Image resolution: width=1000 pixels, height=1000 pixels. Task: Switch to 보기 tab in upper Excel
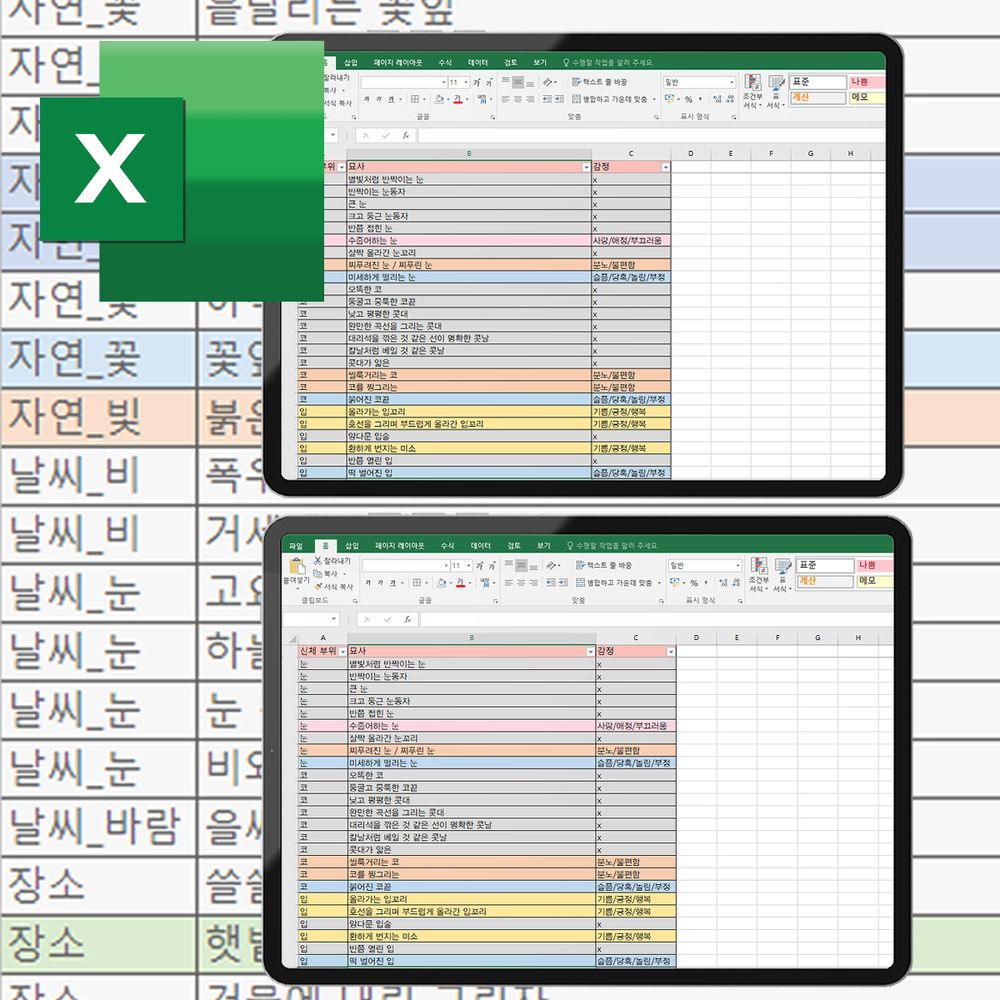pos(540,62)
